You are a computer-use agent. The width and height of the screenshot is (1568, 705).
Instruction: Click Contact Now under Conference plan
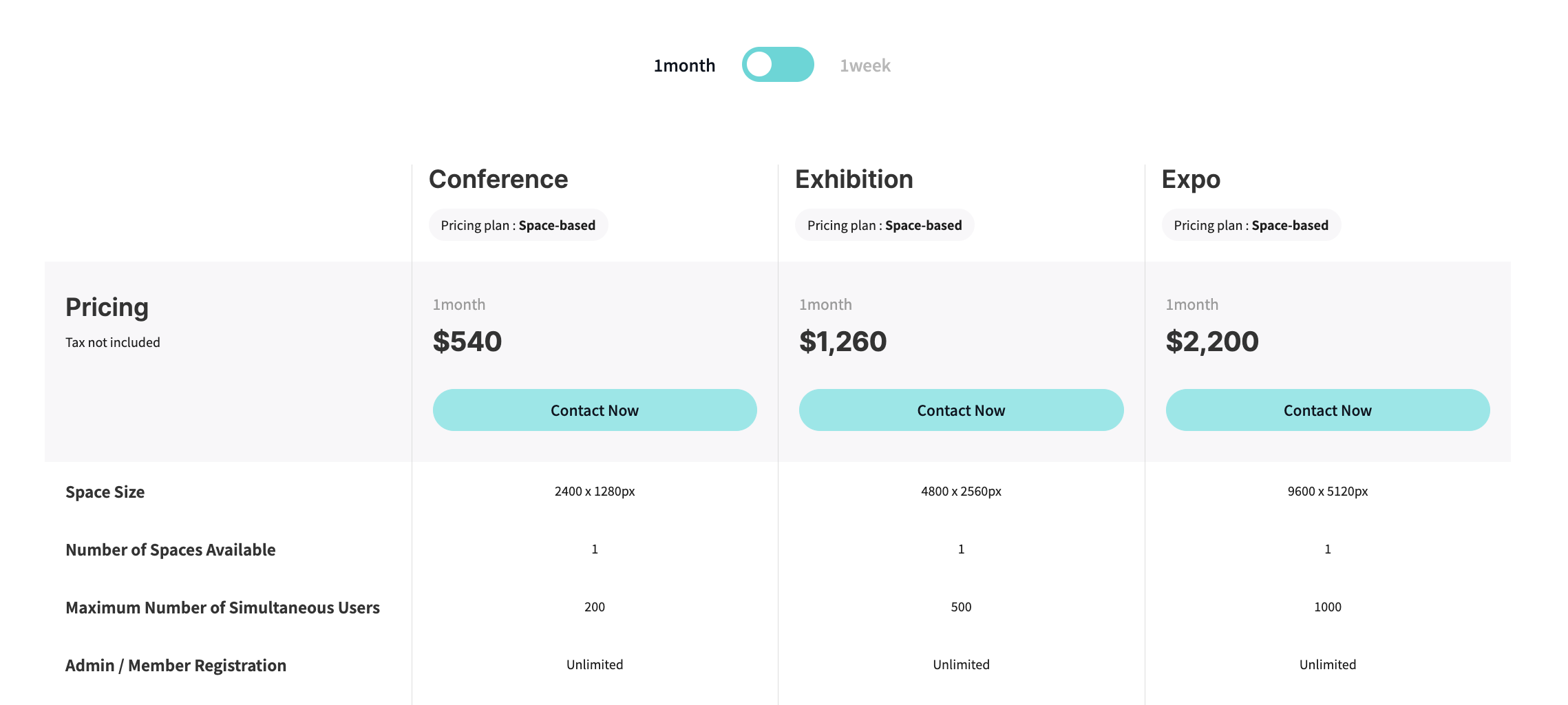595,410
